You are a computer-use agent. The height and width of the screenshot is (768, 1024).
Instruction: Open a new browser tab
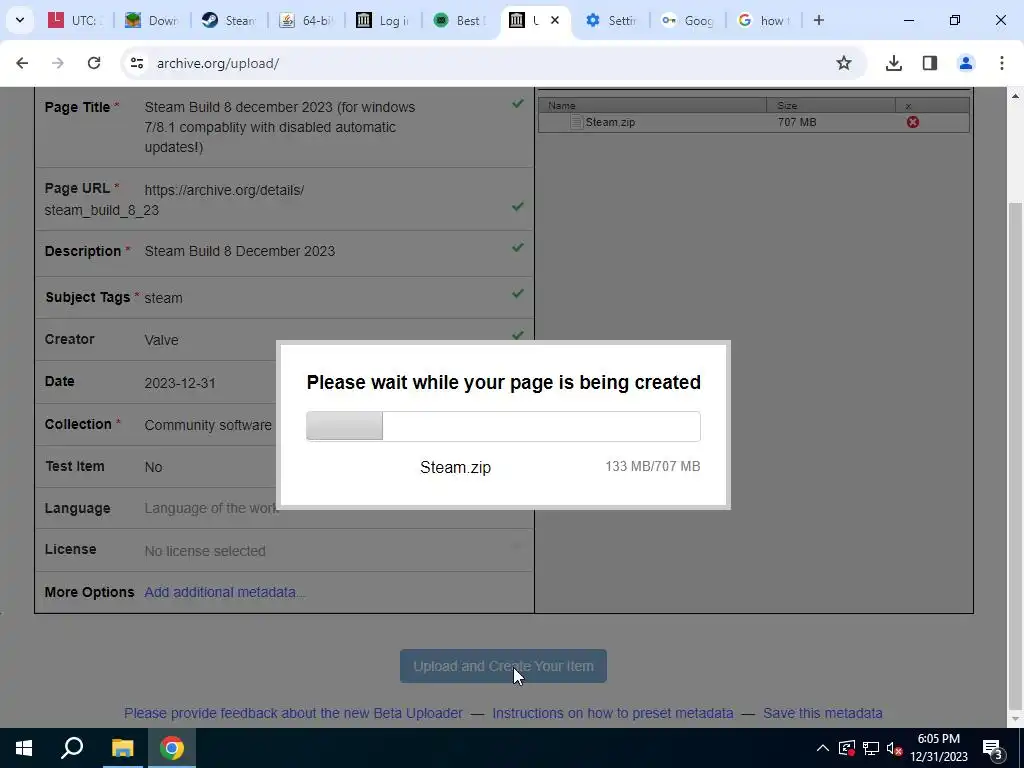(818, 20)
